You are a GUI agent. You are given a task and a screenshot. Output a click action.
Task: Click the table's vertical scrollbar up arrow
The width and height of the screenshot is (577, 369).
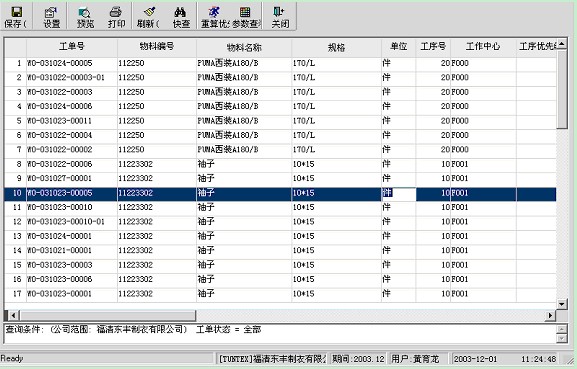click(x=562, y=45)
